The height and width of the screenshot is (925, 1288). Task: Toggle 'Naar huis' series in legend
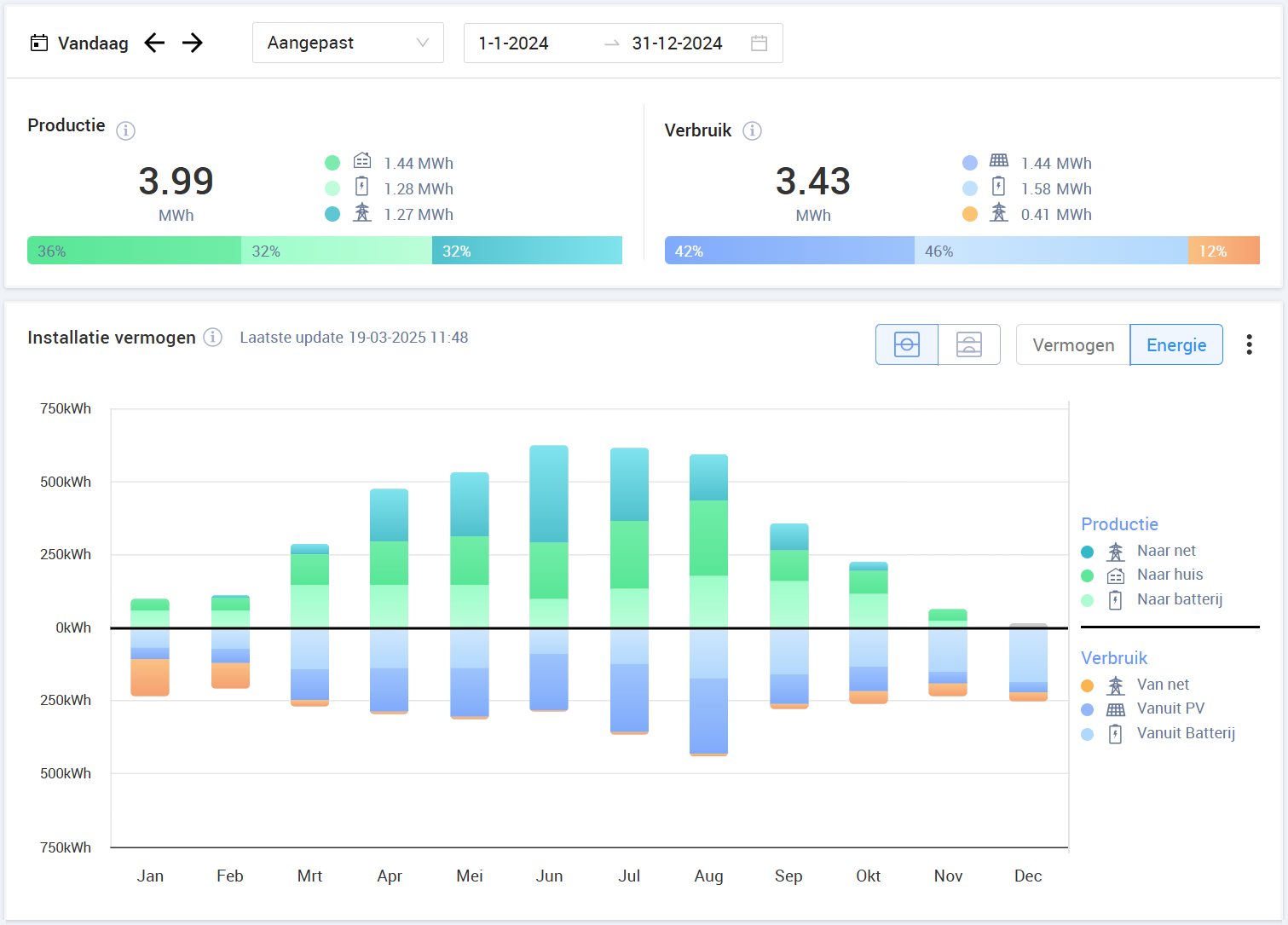tap(1169, 575)
